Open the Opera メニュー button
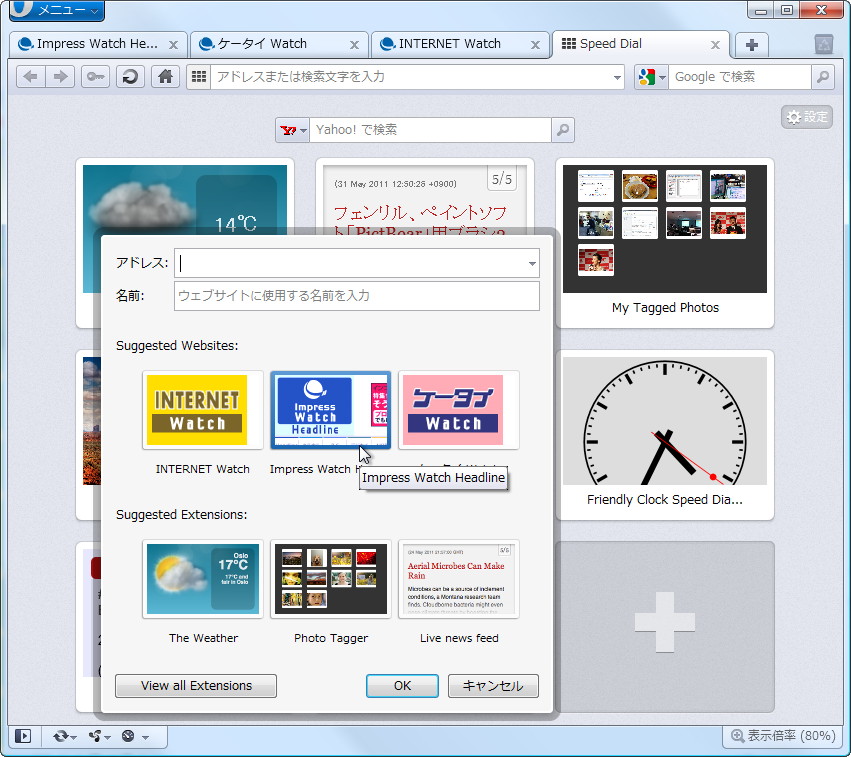Image resolution: width=851 pixels, height=757 pixels. 56,10
